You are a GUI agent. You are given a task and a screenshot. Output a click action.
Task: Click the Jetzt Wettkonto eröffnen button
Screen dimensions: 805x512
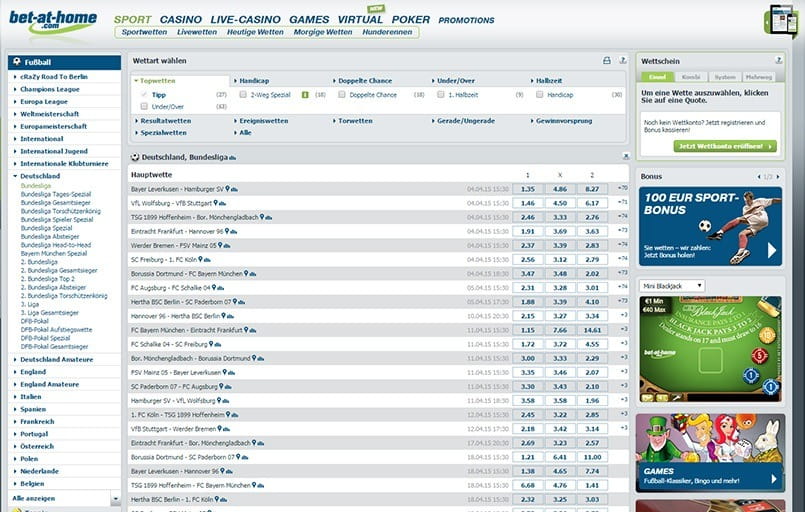(725, 146)
